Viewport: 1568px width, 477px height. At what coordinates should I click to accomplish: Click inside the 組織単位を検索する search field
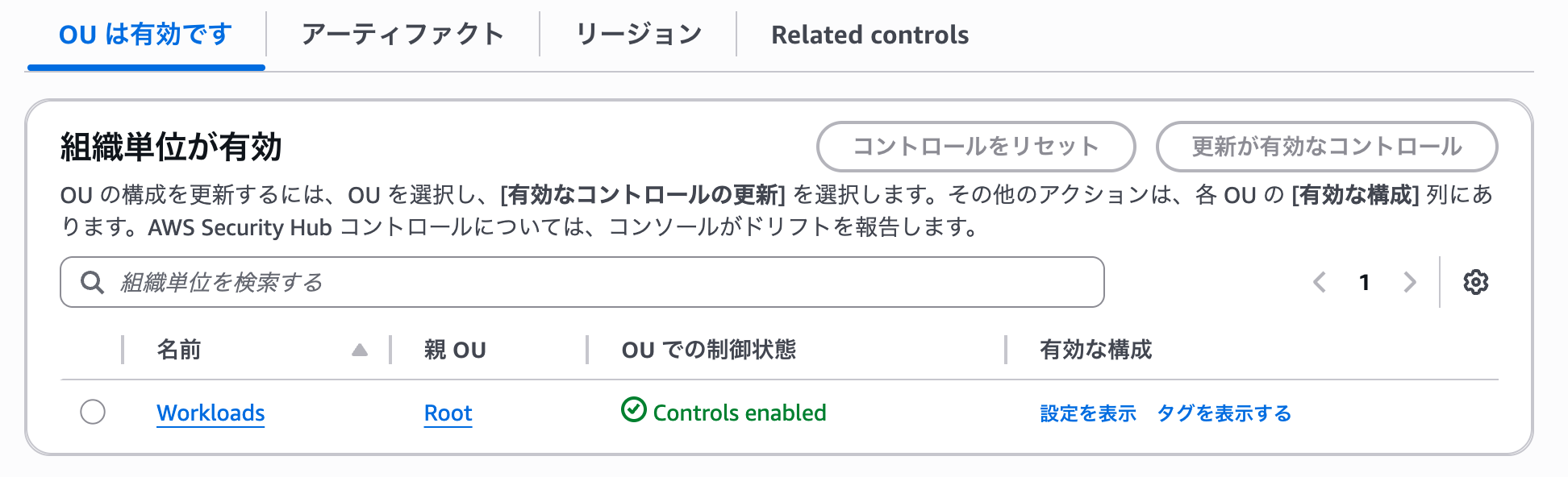pos(565,282)
